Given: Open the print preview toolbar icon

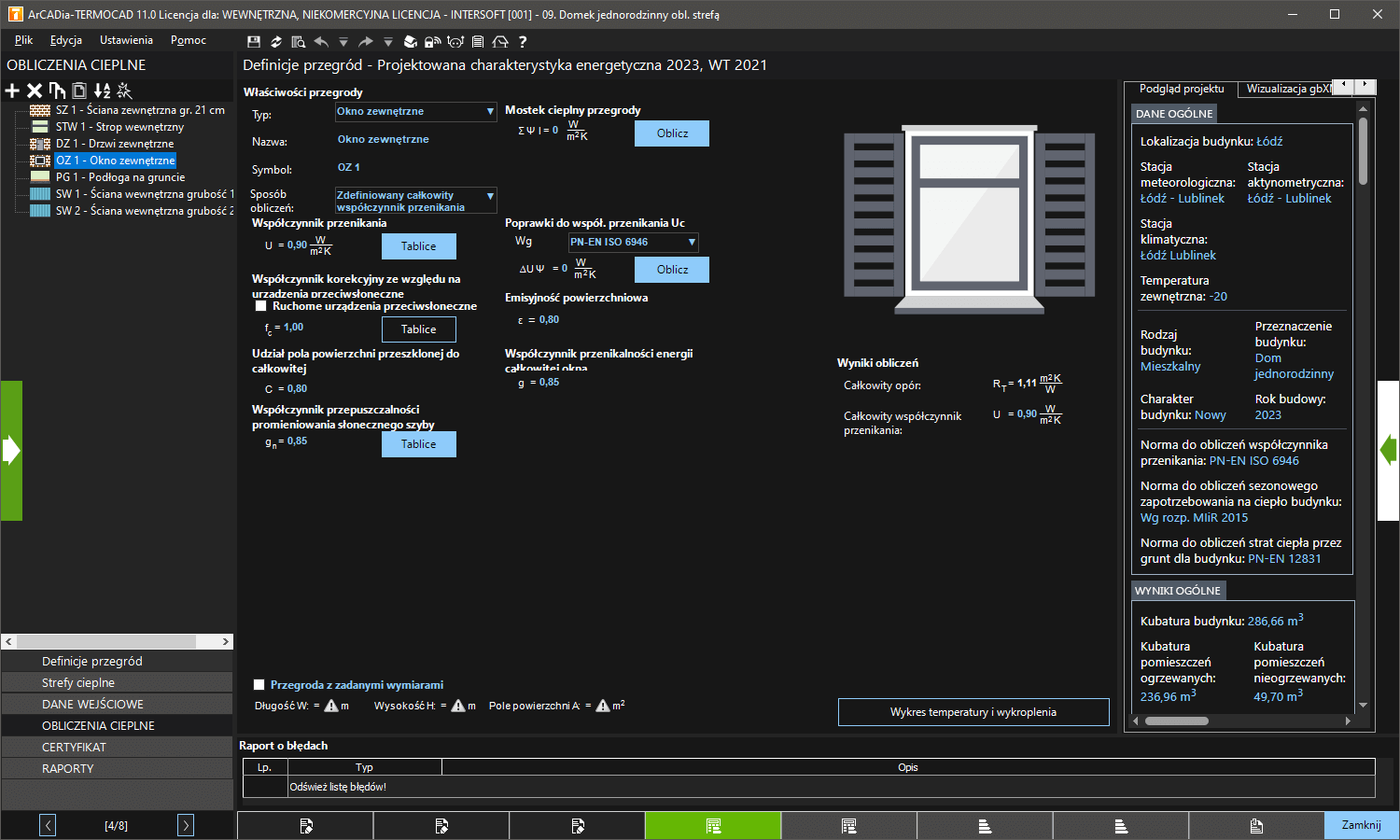Looking at the screenshot, I should tap(299, 42).
